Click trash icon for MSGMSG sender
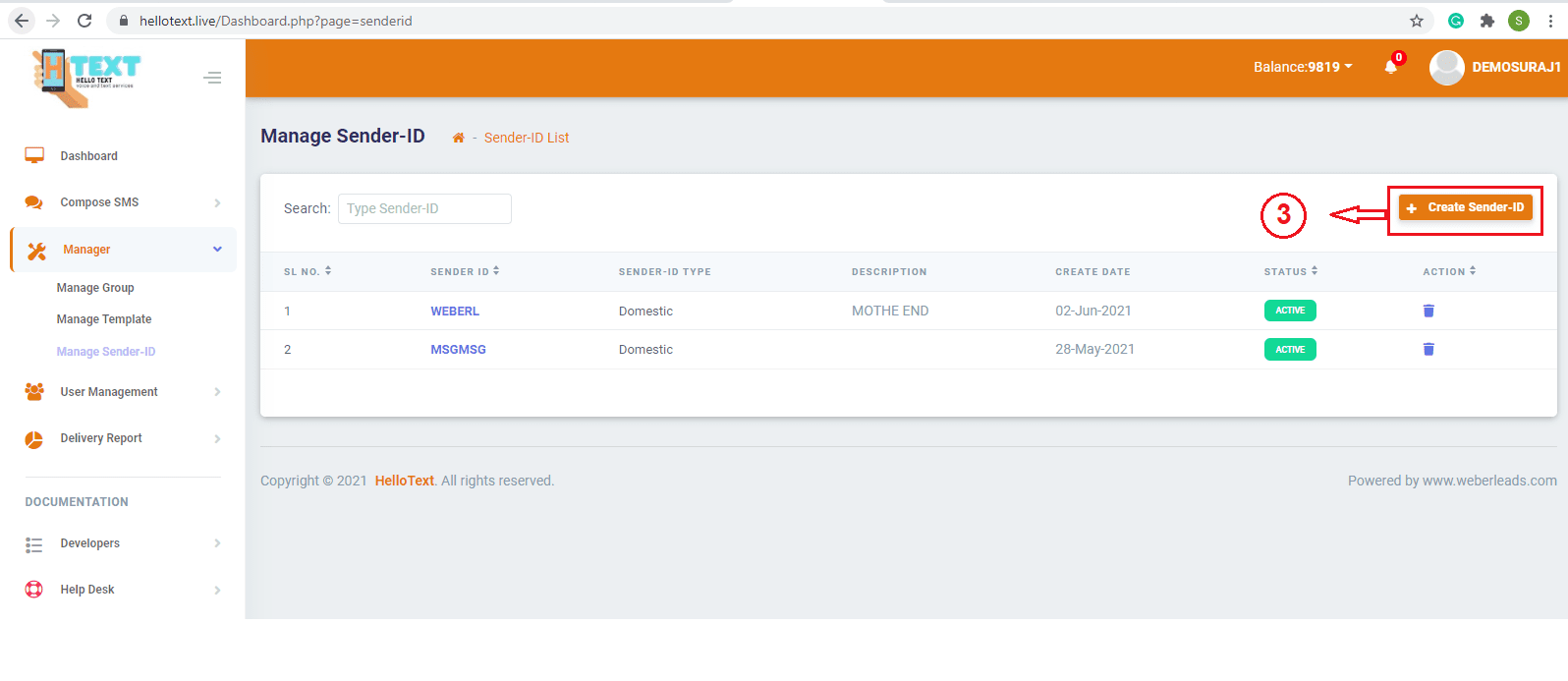Image resolution: width=1568 pixels, height=681 pixels. coord(1428,349)
